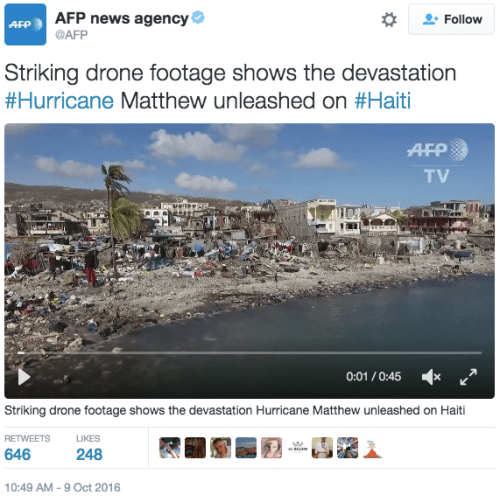This screenshot has width=500, height=502.
Task: Click the AFP news agency name
Action: 122,18
